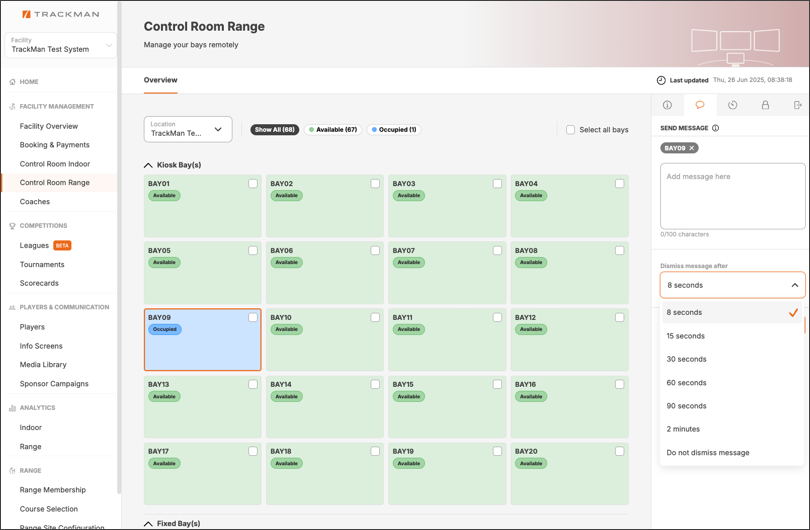Viewport: 810px width, 530px height.
Task: Tick the BAY12 checkbox
Action: click(x=619, y=317)
